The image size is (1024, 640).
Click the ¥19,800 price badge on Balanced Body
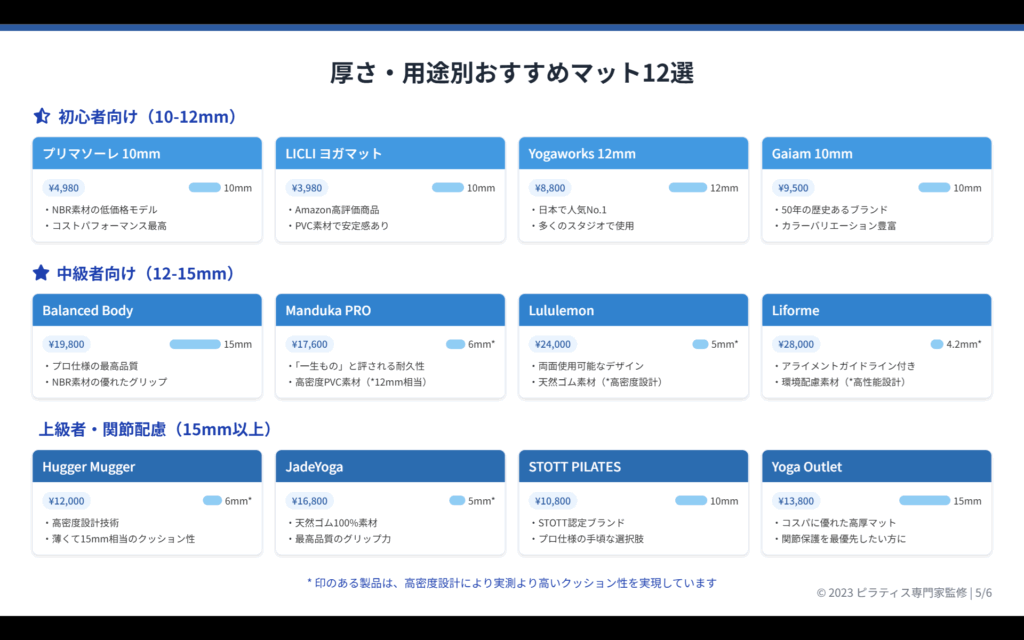66,344
